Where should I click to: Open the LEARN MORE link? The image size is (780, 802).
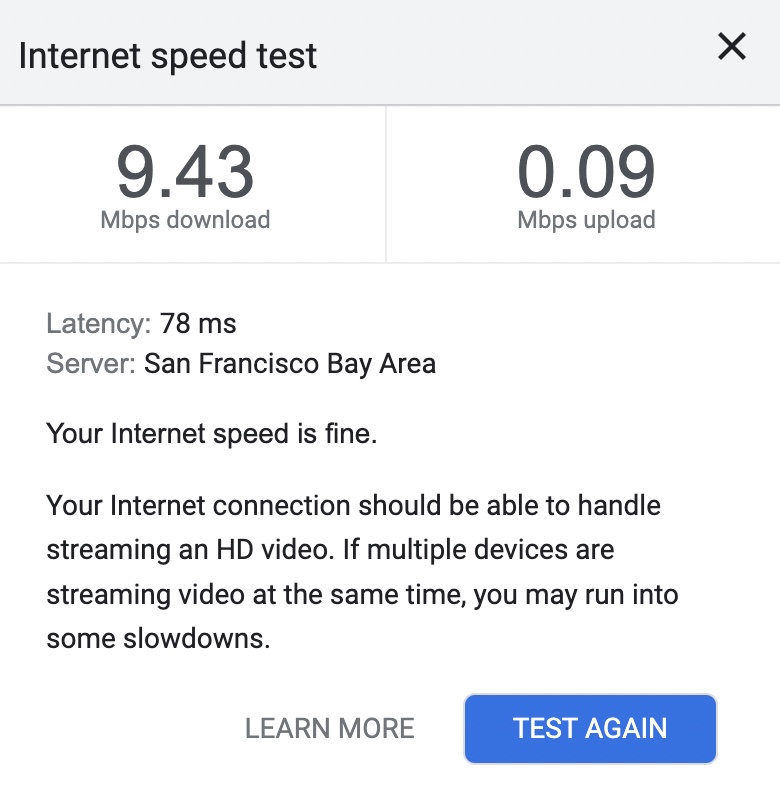click(x=330, y=728)
